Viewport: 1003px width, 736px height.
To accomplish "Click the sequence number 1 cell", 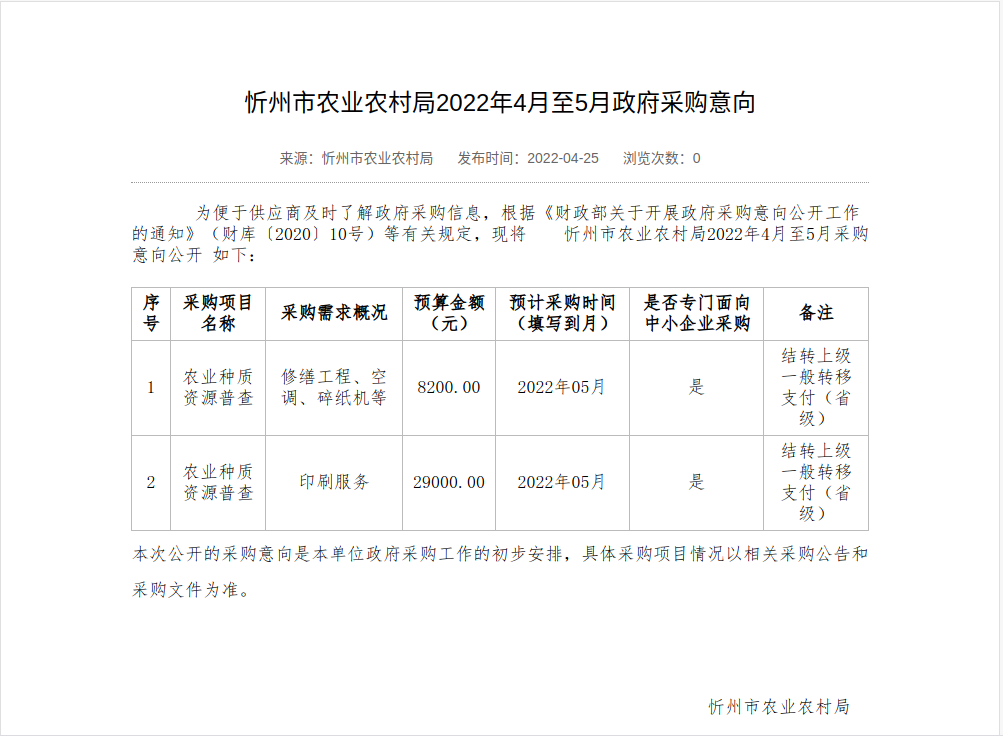I will coord(151,388).
